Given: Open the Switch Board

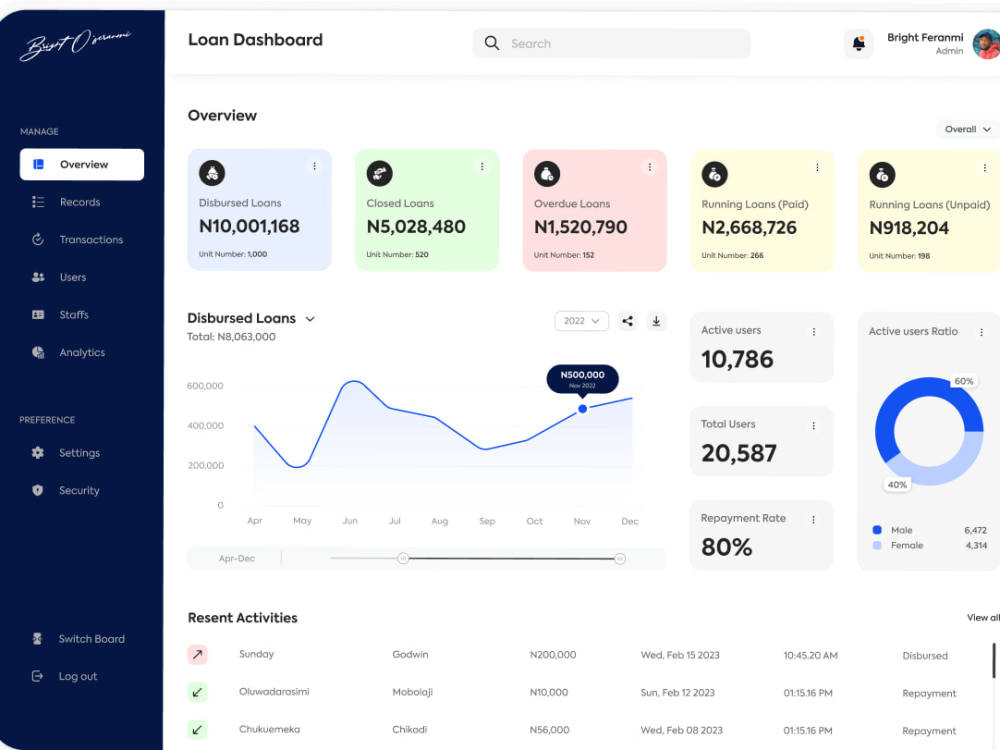Looking at the screenshot, I should point(78,639).
